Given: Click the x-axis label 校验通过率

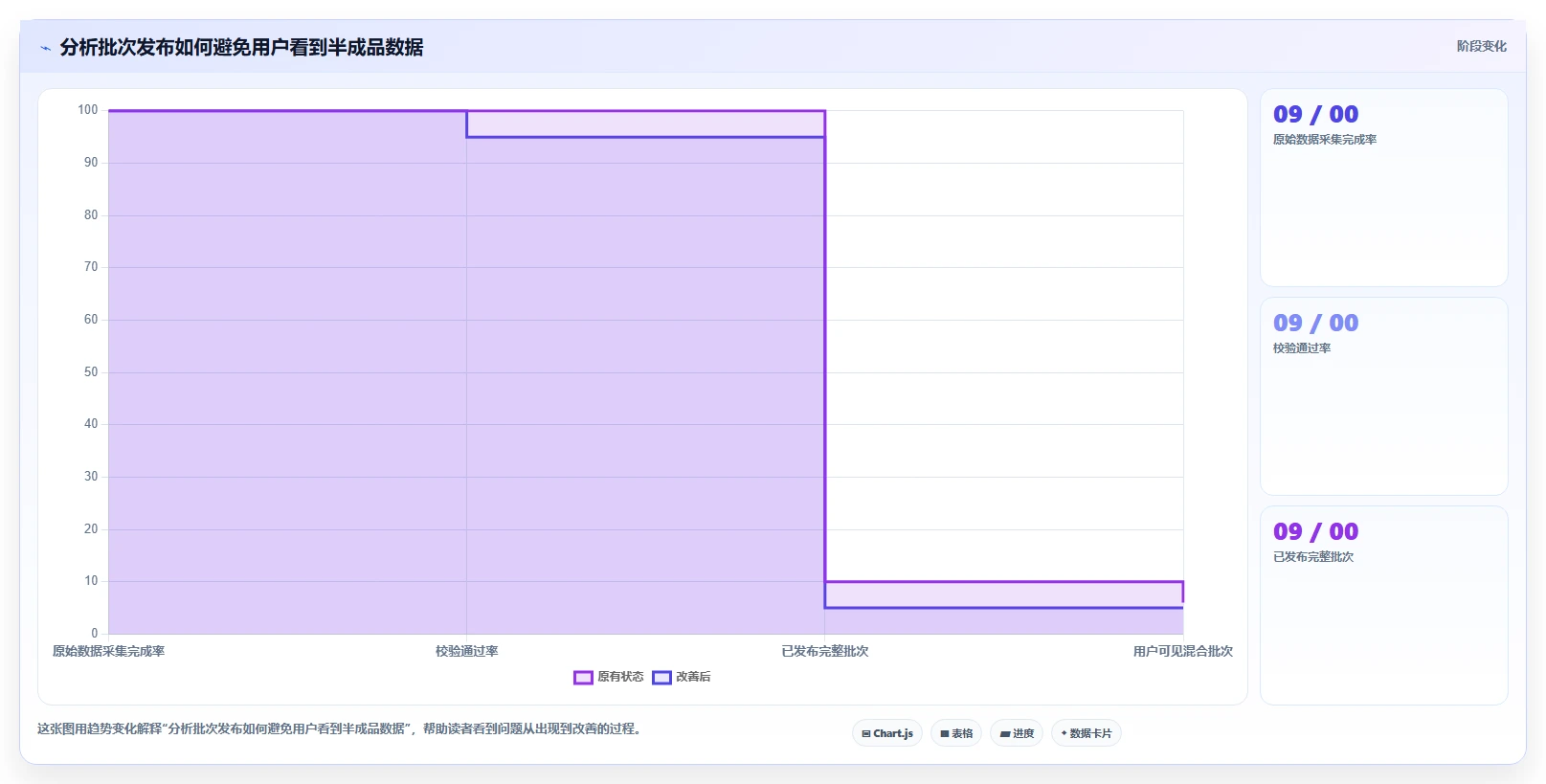Looking at the screenshot, I should click(x=467, y=651).
